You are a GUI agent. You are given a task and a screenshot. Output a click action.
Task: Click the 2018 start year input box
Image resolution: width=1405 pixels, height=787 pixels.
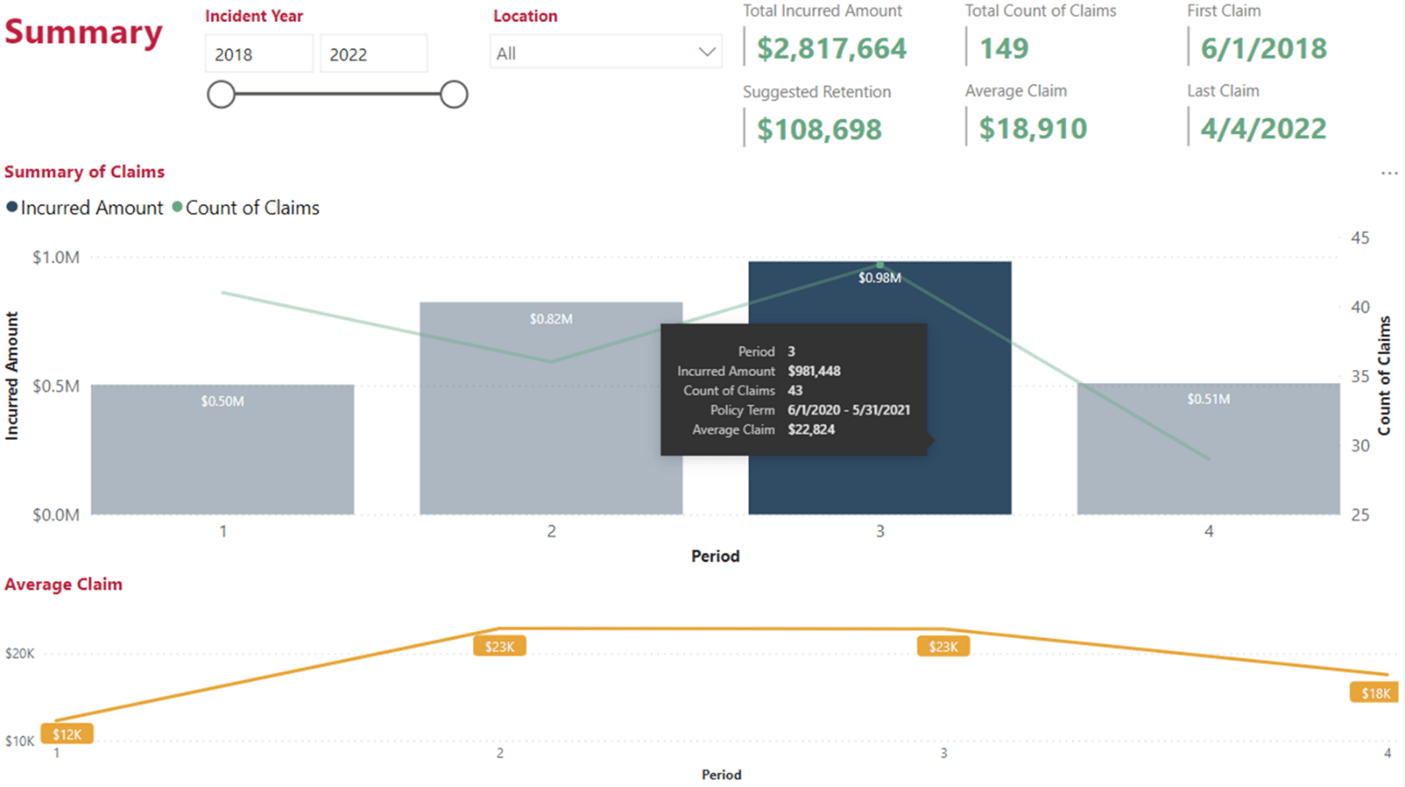click(258, 54)
